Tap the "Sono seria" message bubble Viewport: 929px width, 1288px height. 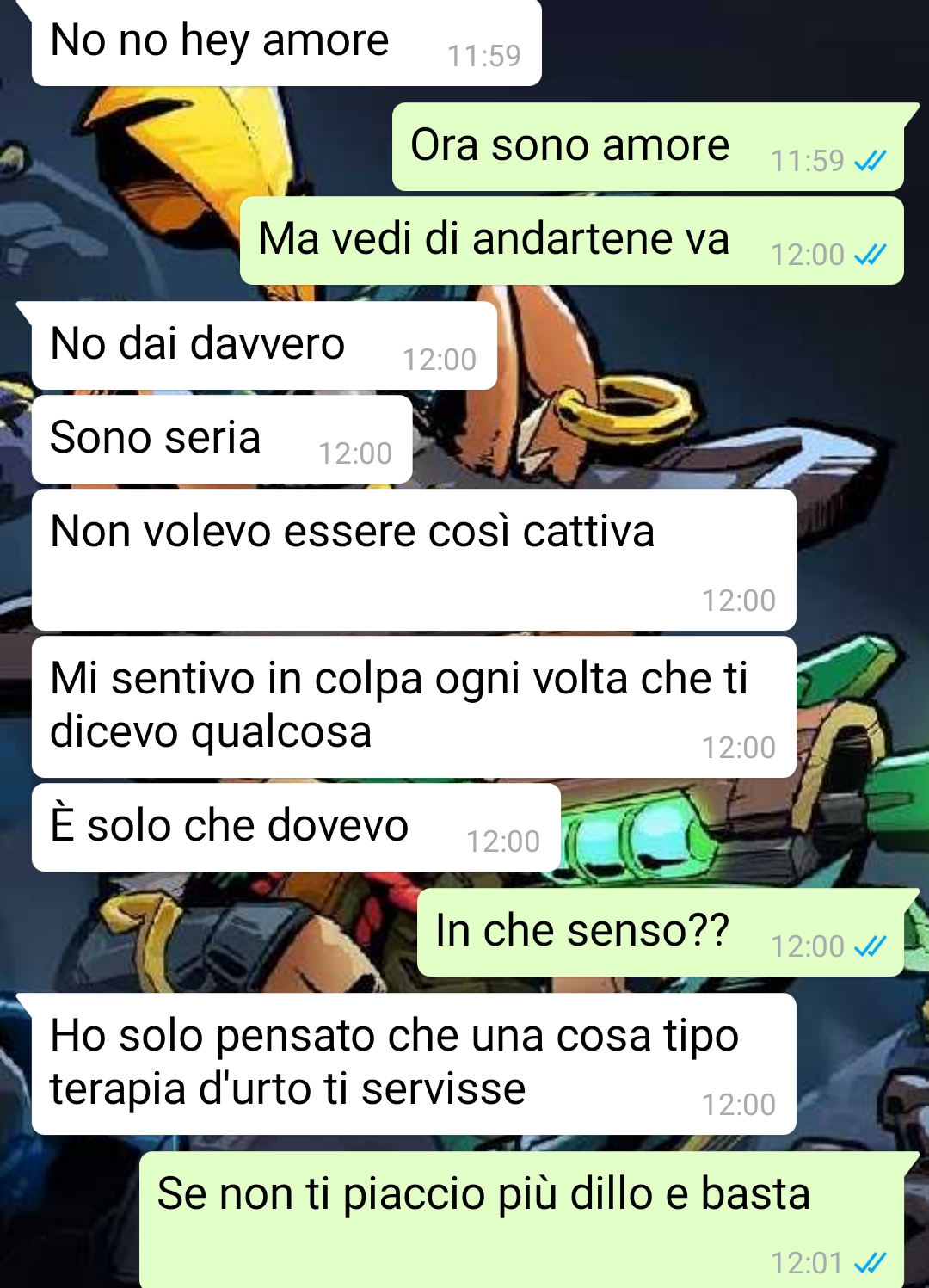coord(222,439)
